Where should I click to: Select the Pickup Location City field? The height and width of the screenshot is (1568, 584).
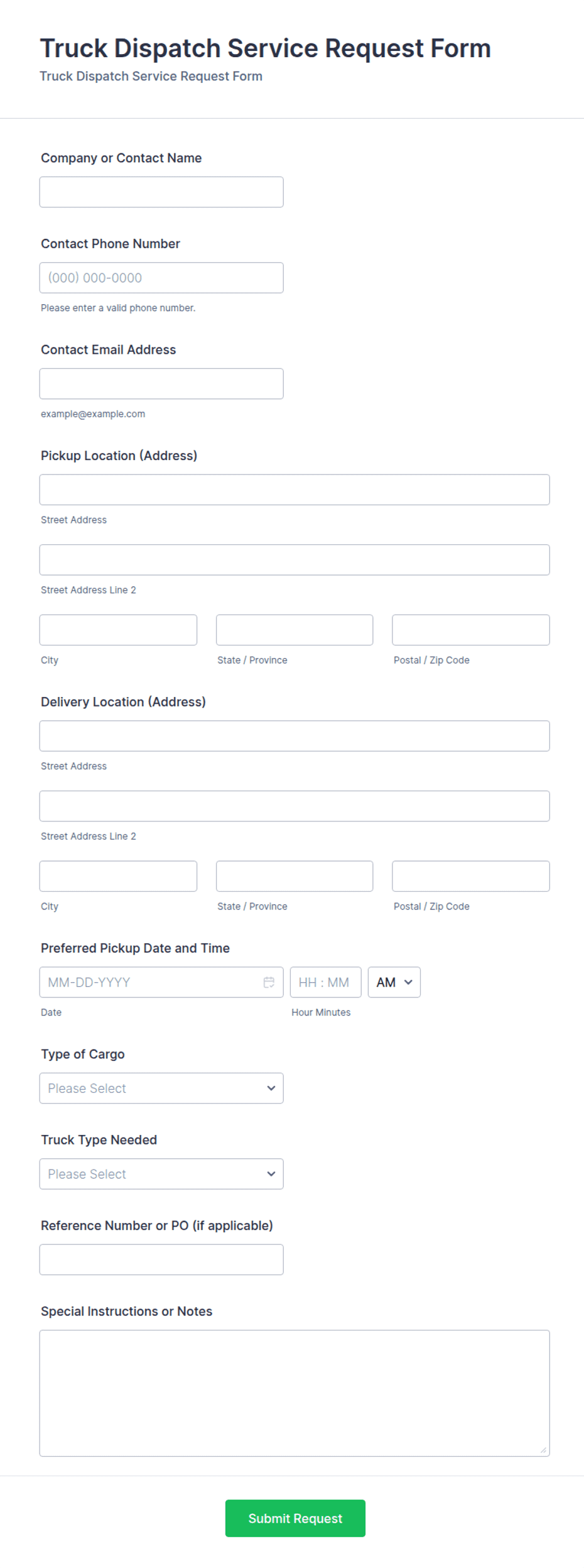click(118, 630)
